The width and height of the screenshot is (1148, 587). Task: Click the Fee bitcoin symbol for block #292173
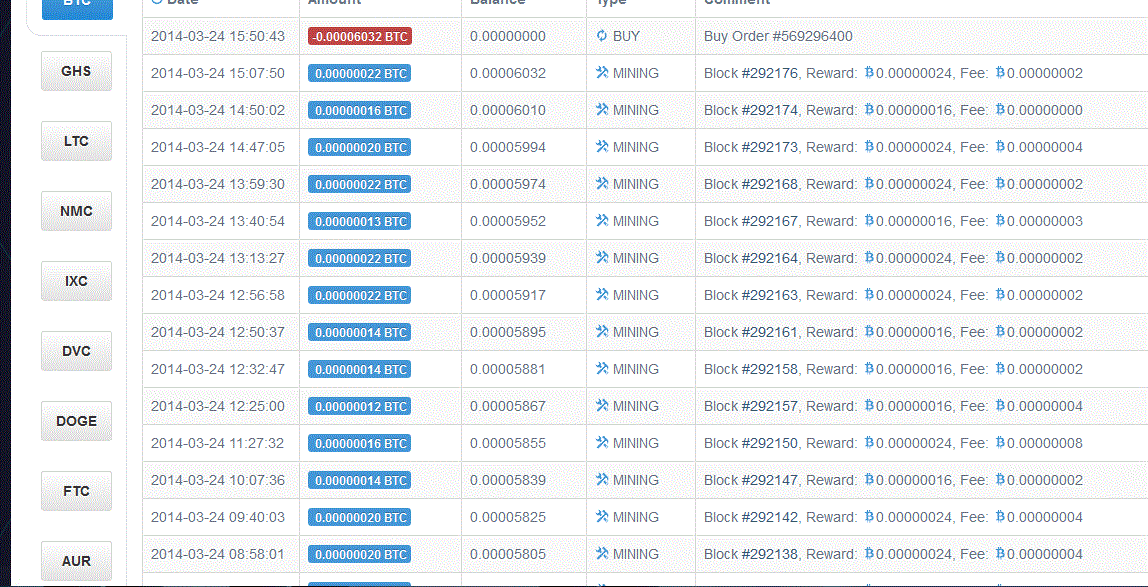pyautogui.click(x=1000, y=146)
